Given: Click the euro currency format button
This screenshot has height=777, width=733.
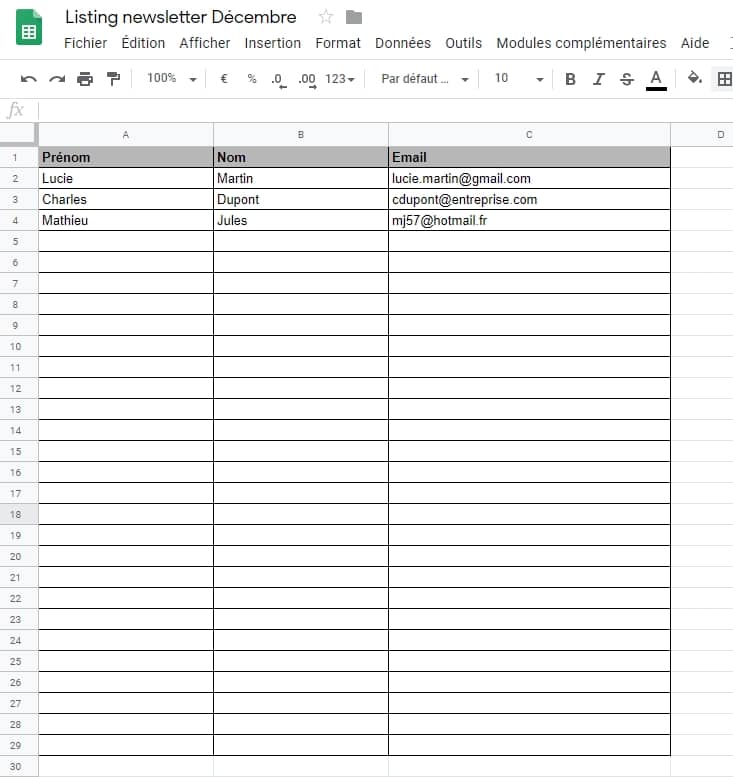Looking at the screenshot, I should 224,79.
